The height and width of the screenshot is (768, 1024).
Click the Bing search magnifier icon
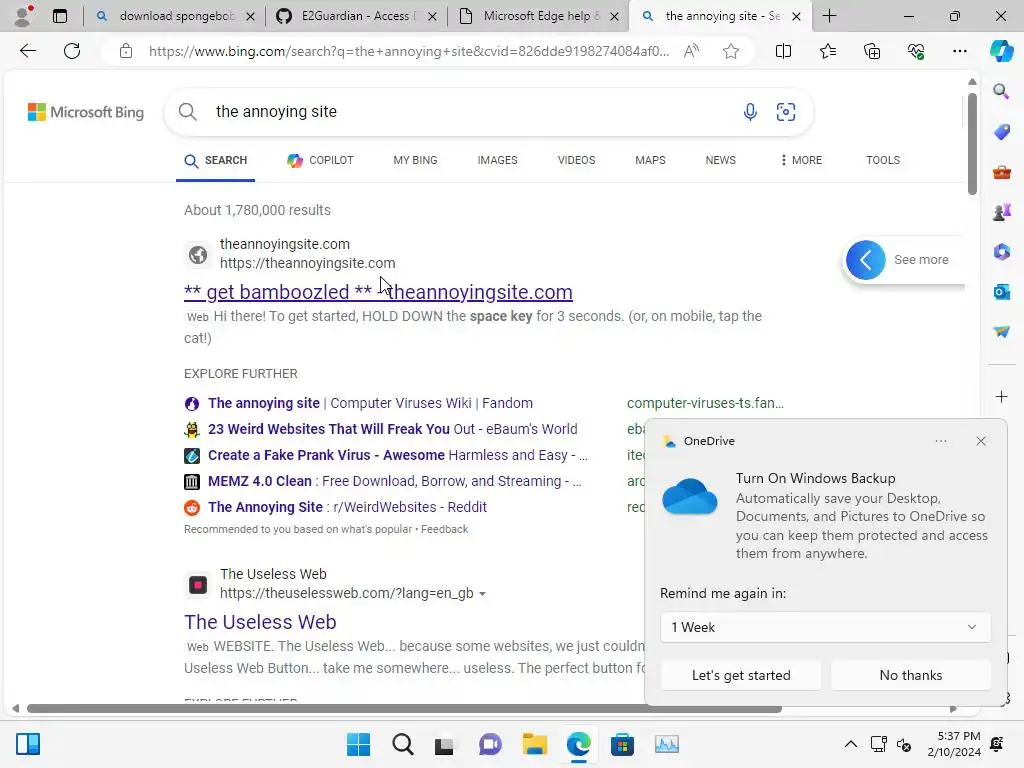[x=187, y=112]
